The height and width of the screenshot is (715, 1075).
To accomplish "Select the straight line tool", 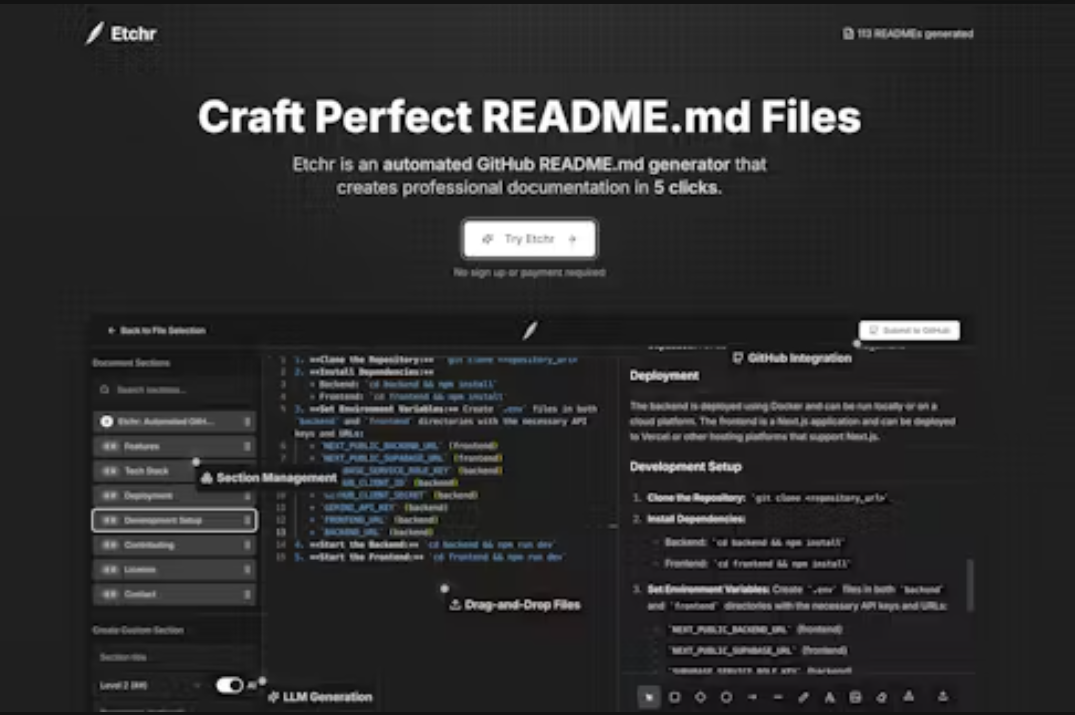I will point(777,697).
